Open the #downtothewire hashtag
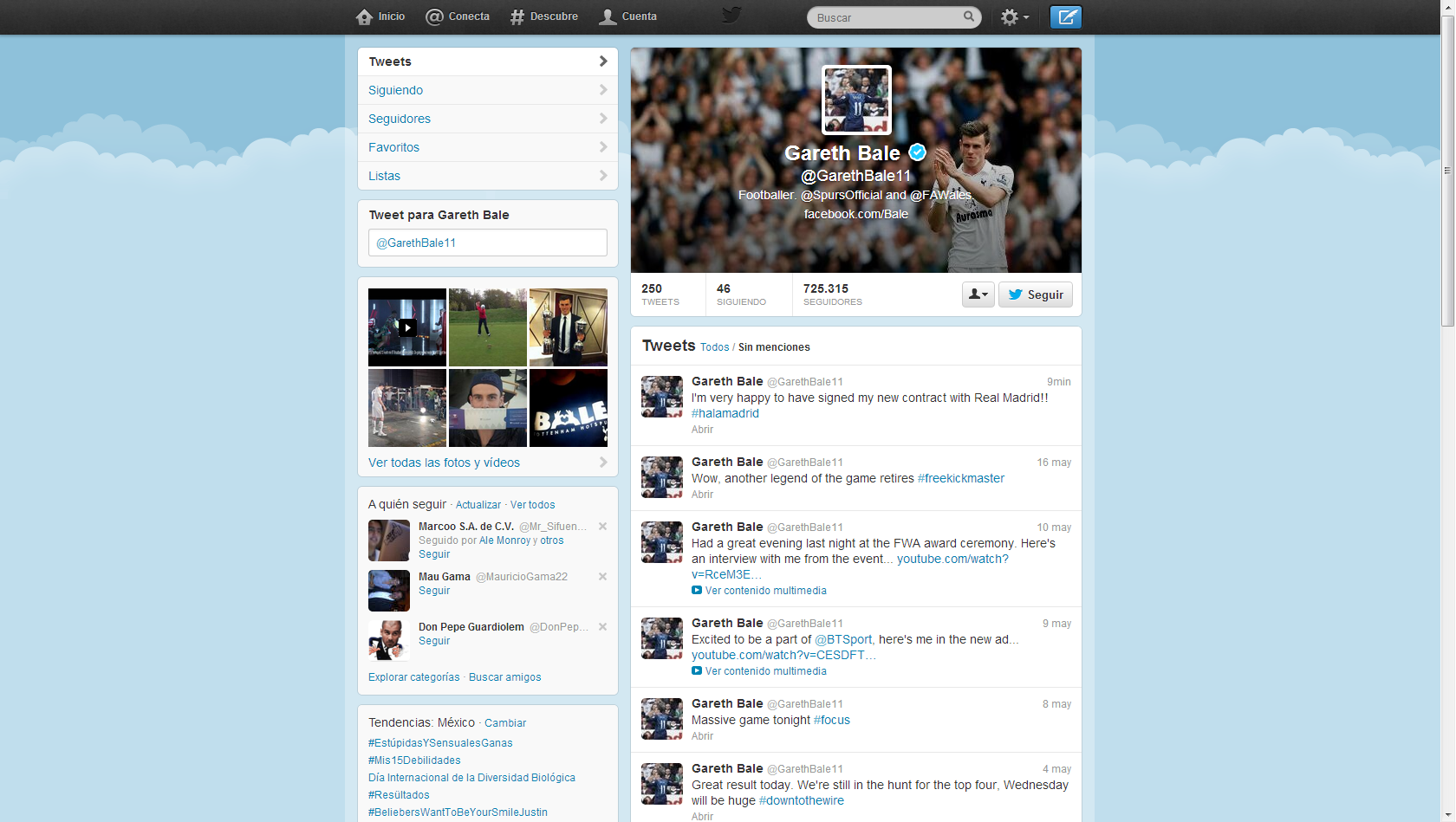This screenshot has width=1456, height=822. [x=802, y=800]
